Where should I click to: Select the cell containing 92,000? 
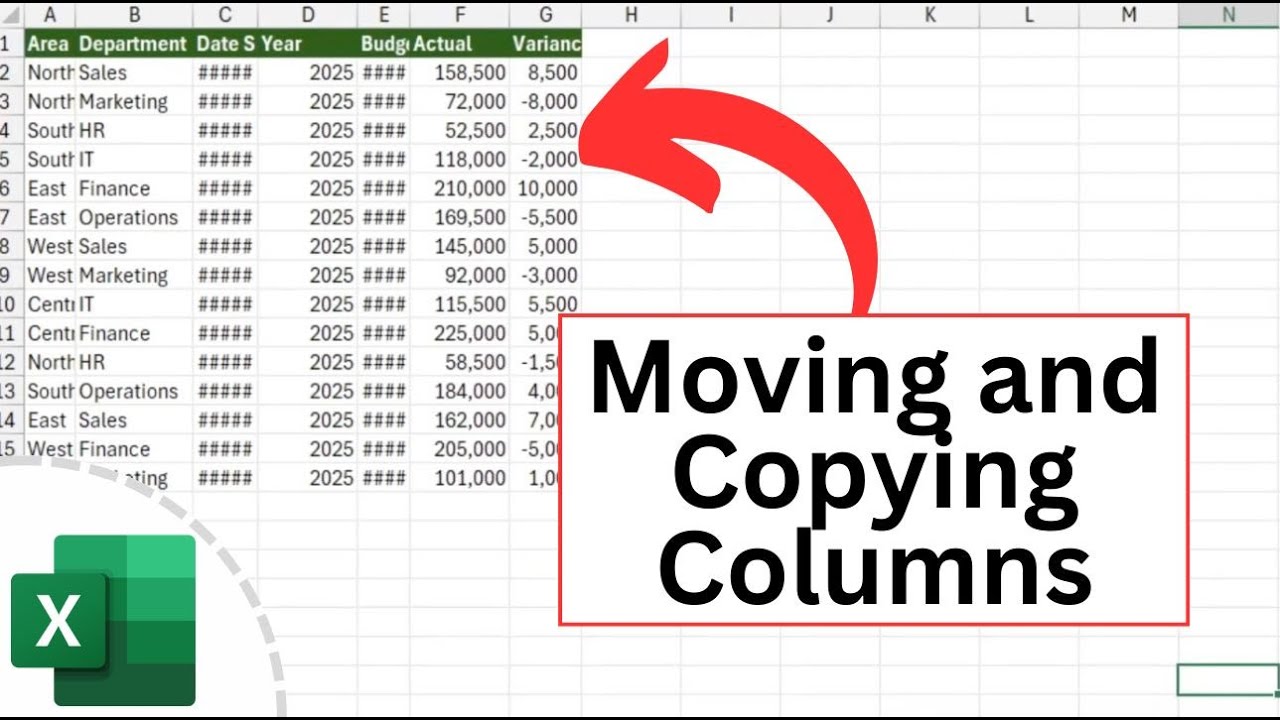[x=459, y=275]
